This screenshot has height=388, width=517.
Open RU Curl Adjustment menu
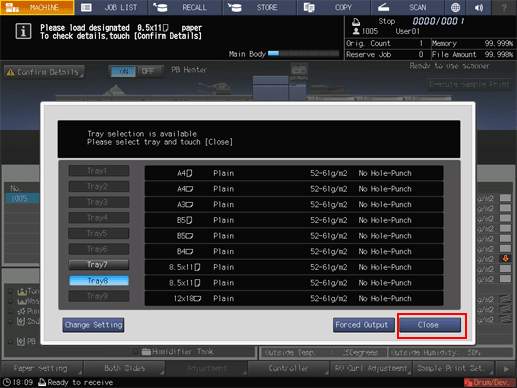pyautogui.click(x=371, y=368)
